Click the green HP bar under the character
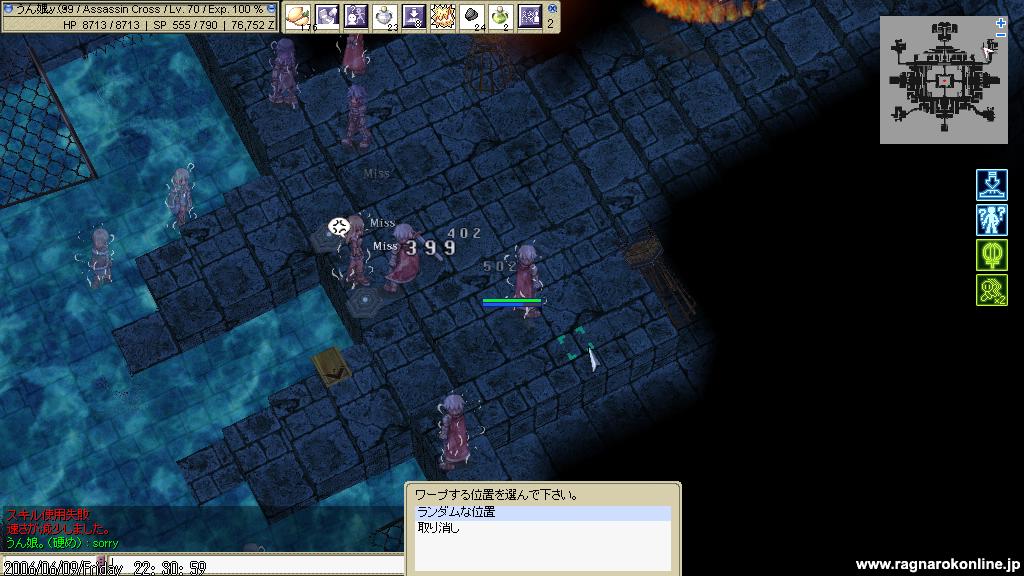 [x=512, y=300]
